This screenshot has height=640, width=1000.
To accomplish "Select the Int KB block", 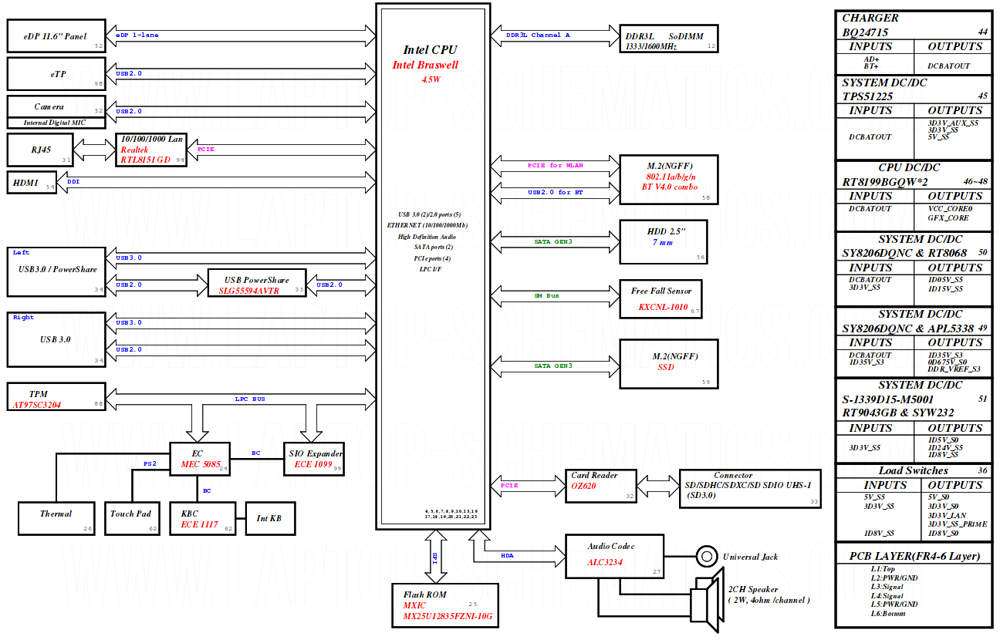I will click(x=268, y=518).
